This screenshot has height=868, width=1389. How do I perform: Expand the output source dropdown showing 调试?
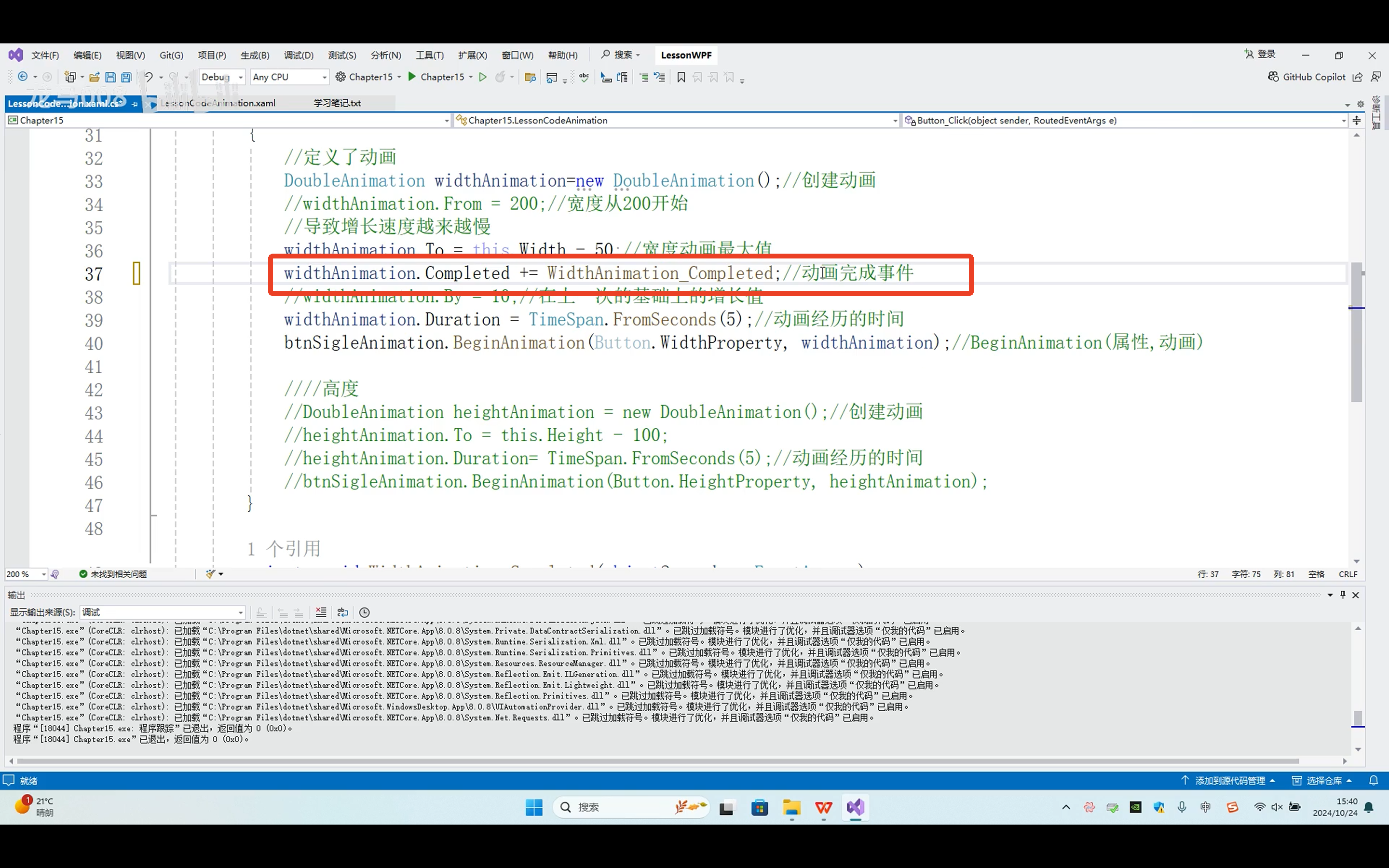click(241, 612)
